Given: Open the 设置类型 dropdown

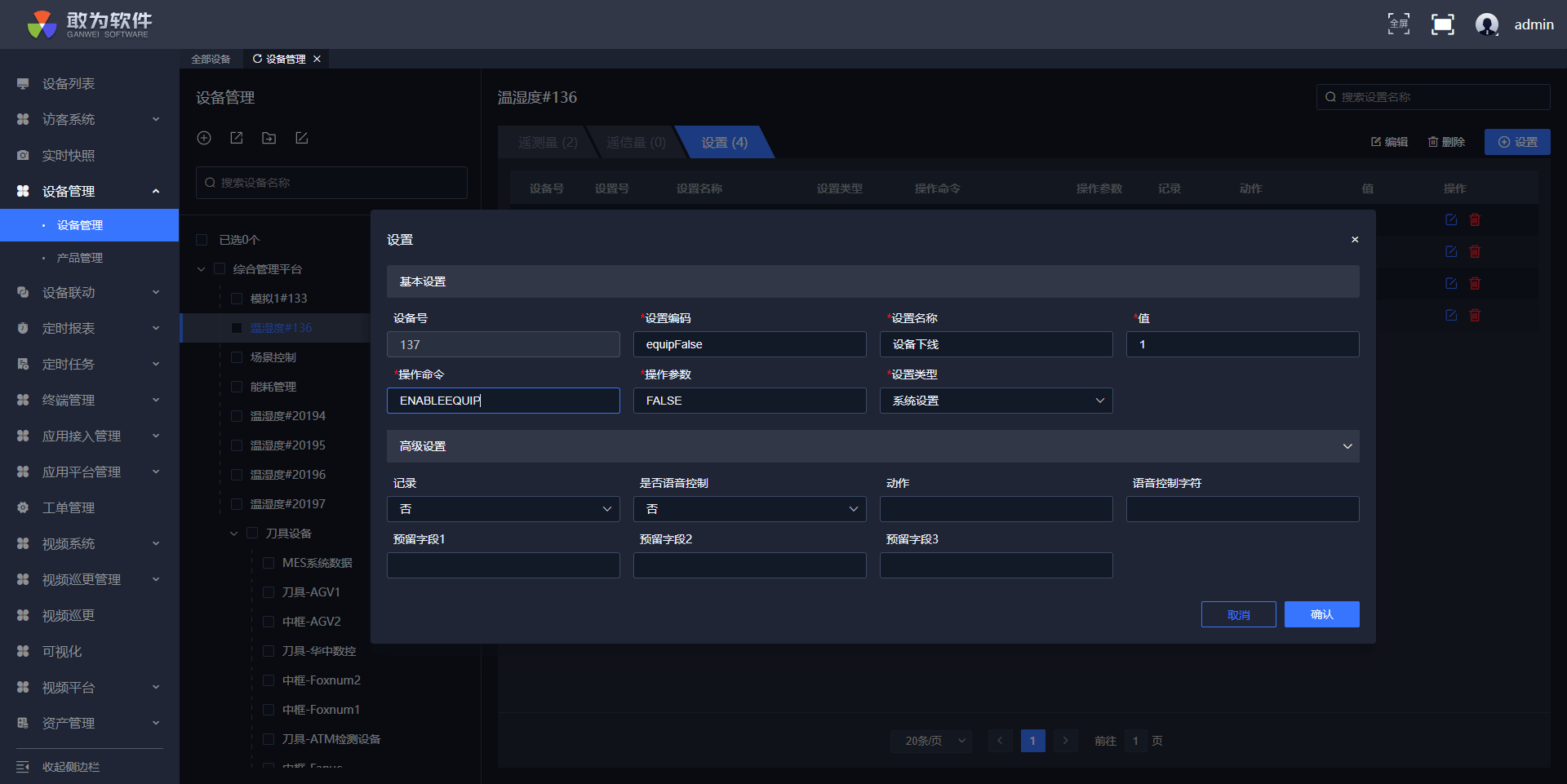Looking at the screenshot, I should coord(996,401).
